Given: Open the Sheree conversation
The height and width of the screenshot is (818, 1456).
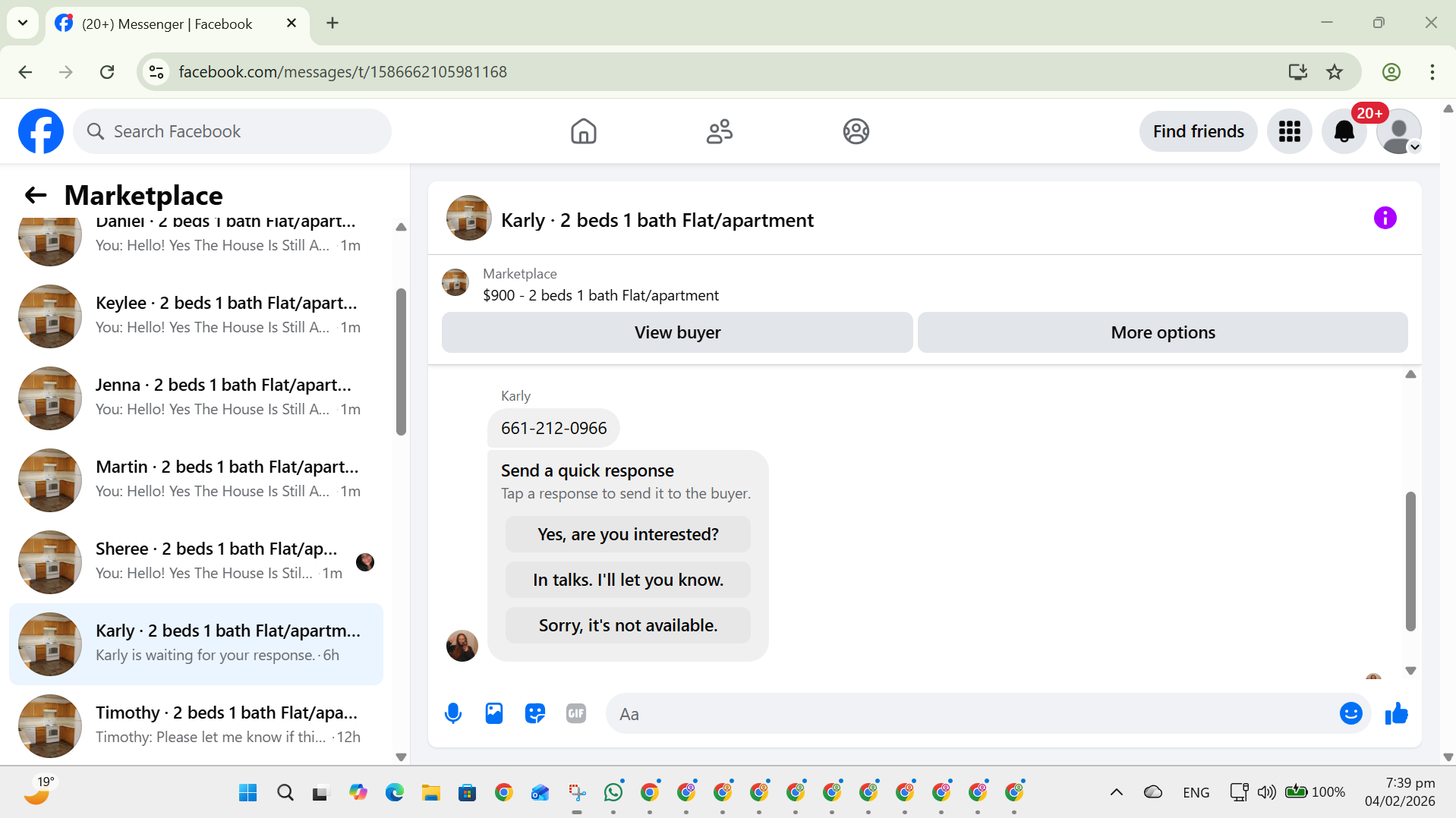Looking at the screenshot, I should [196, 562].
